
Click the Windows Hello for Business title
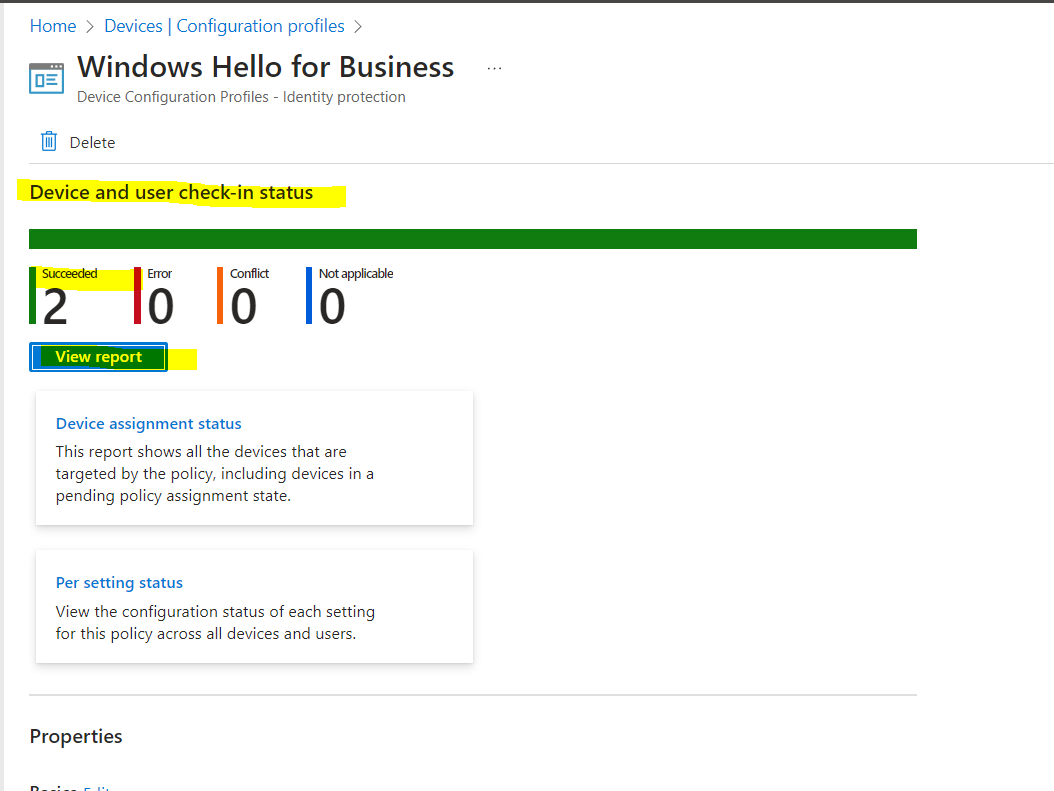[266, 67]
